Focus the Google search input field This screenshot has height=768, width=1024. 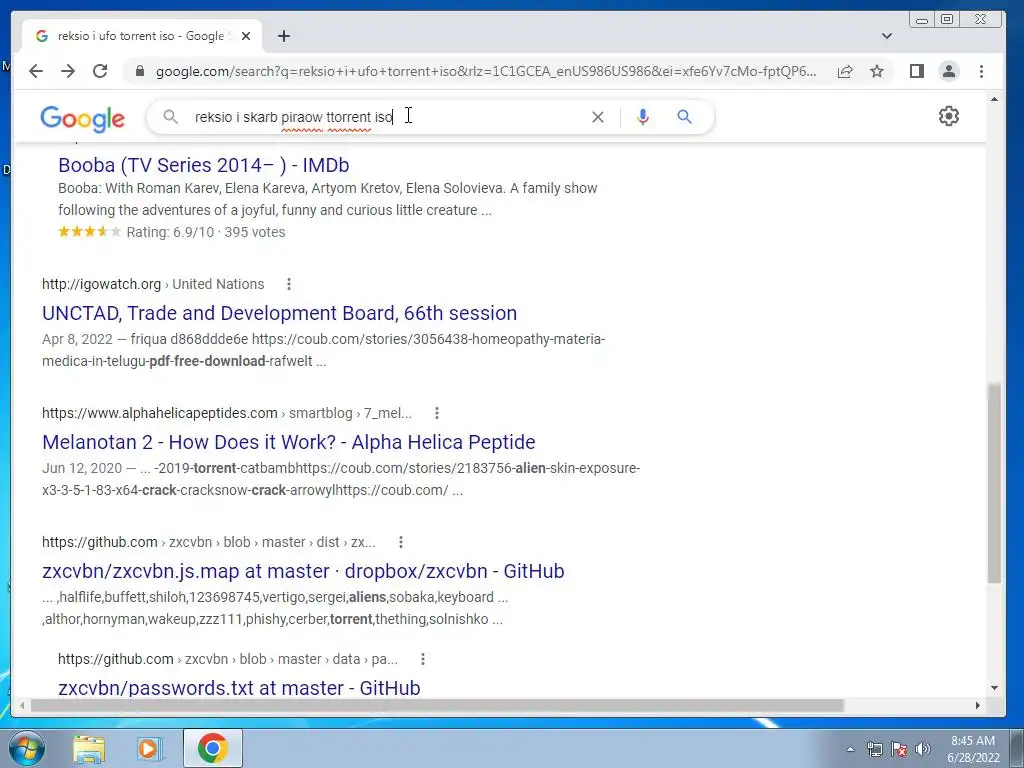[385, 117]
